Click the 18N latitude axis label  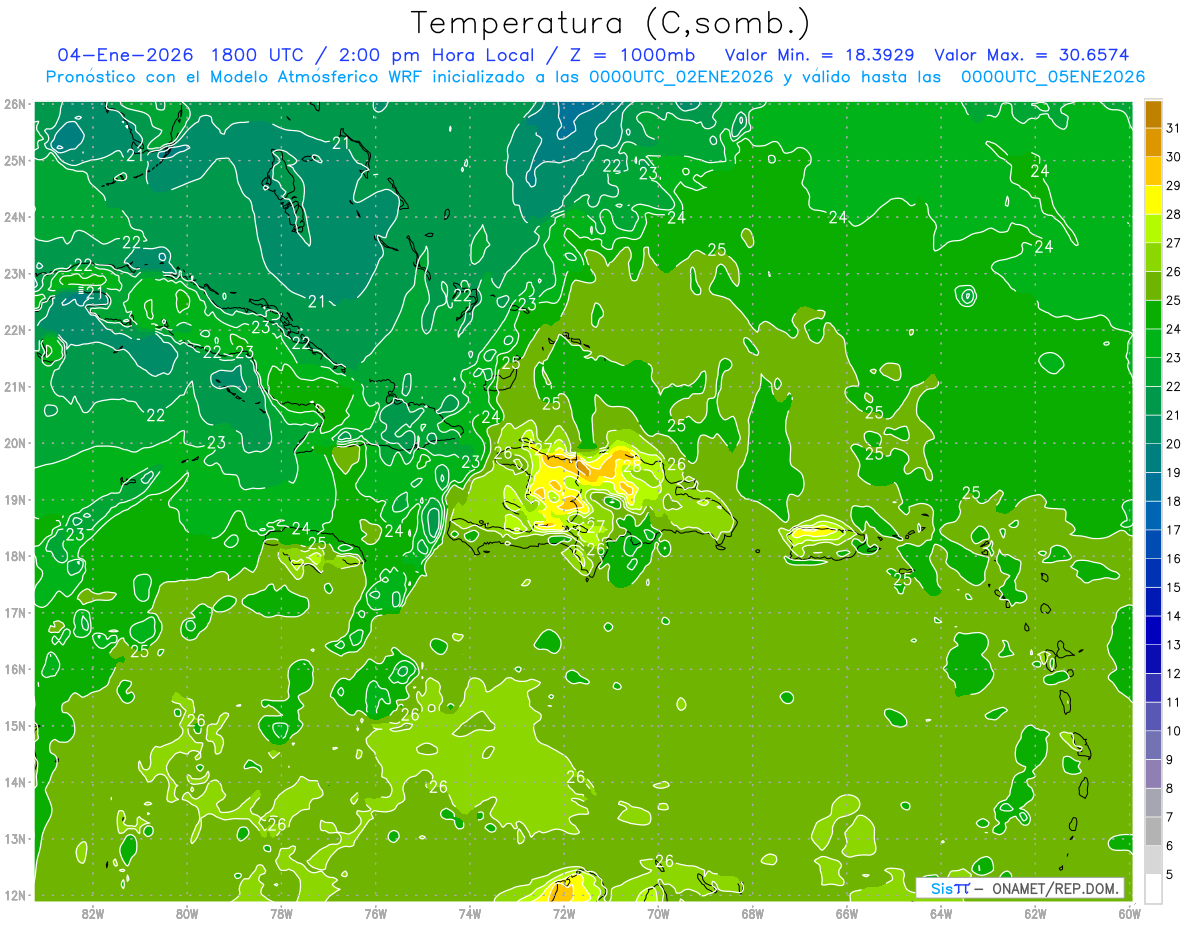tap(14, 556)
